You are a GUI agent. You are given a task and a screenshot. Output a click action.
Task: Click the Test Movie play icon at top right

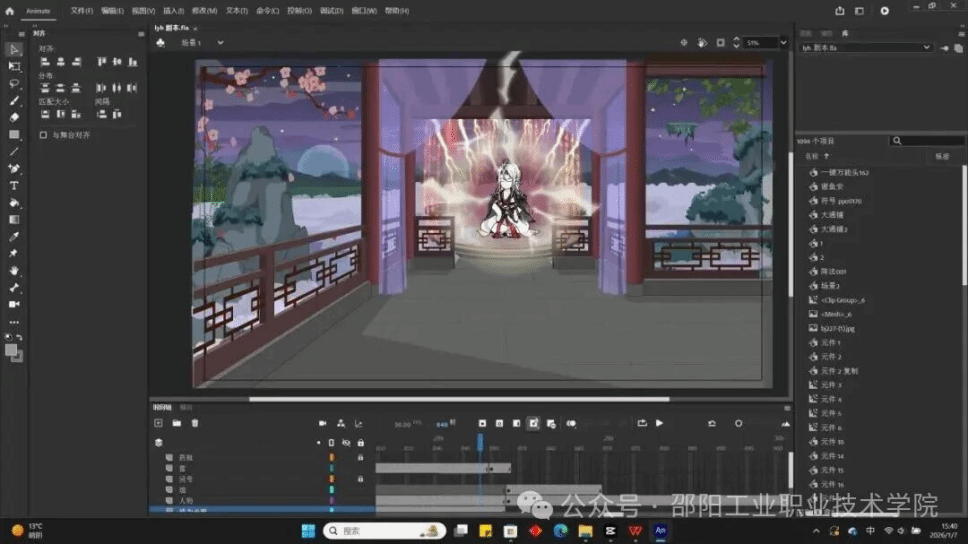click(x=884, y=11)
